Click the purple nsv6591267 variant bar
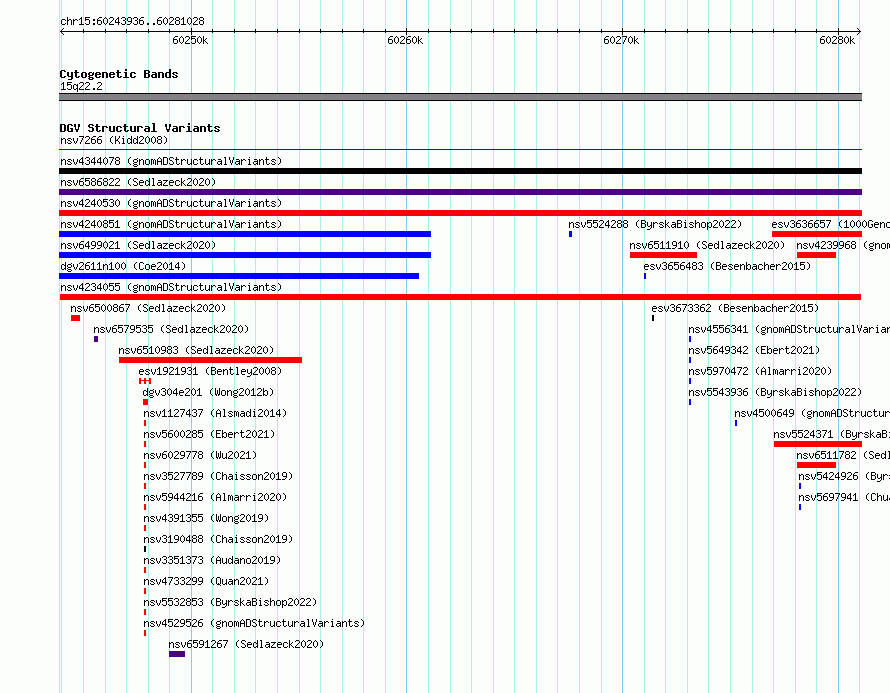Viewport: 890px width, 693px height. (177, 654)
